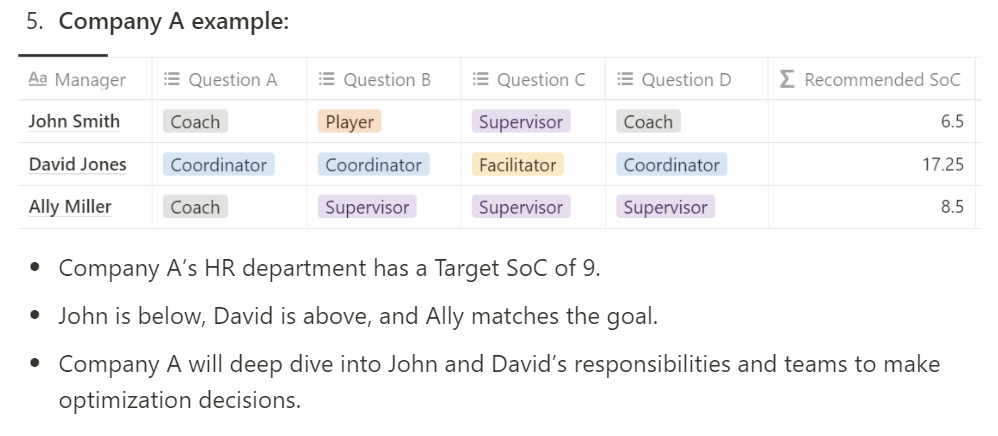Screen dimensions: 998x436
Task: Open the John Smith page
Action: [74, 121]
